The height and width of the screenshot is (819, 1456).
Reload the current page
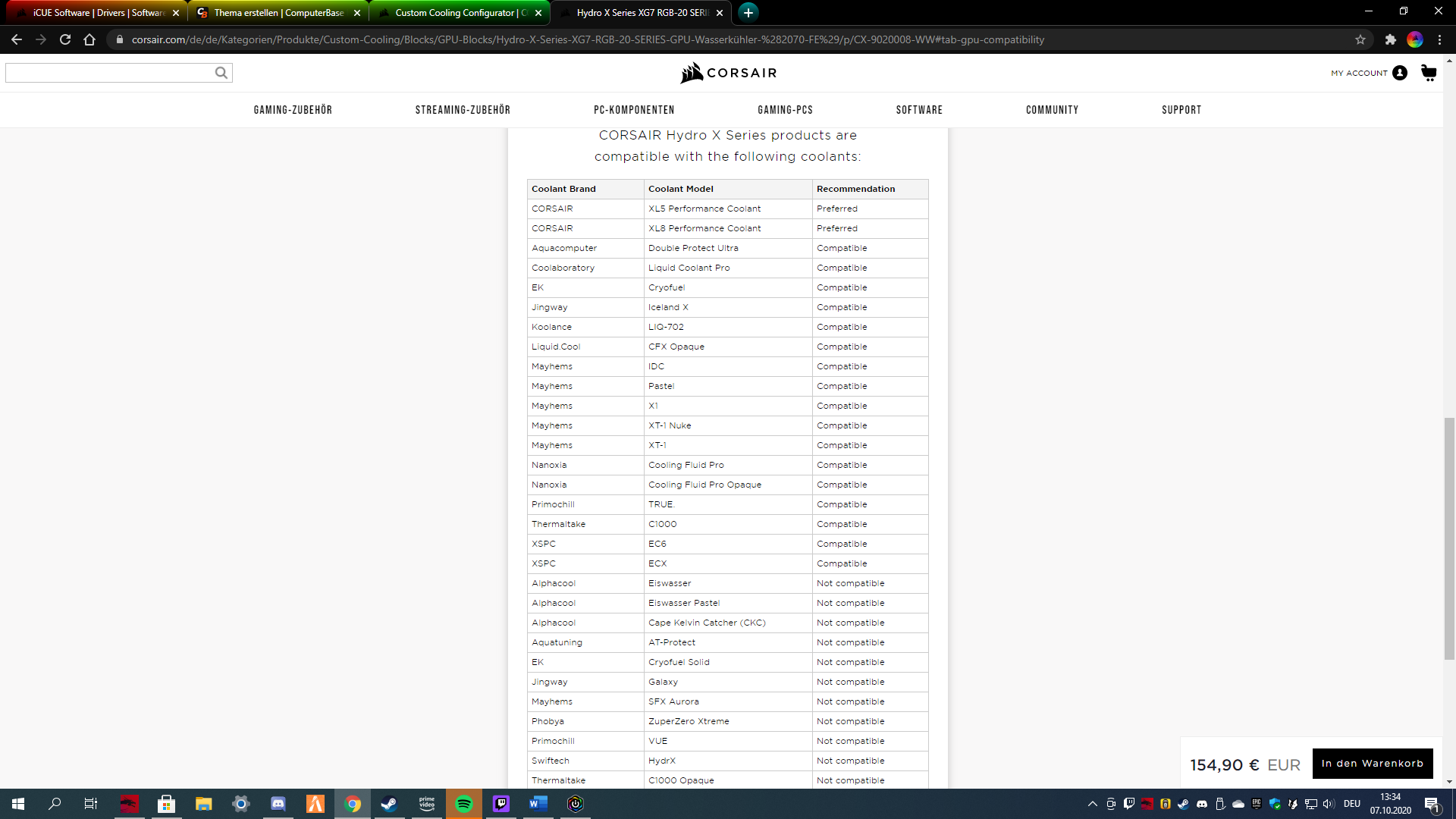(x=65, y=39)
